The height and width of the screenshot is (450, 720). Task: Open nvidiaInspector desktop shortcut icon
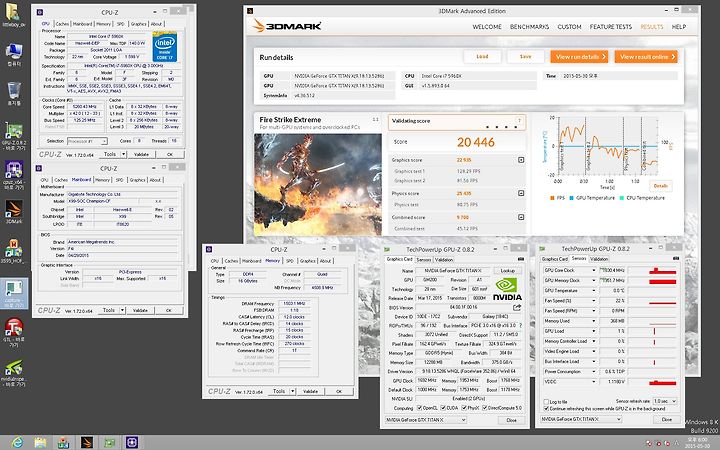pyautogui.click(x=14, y=368)
